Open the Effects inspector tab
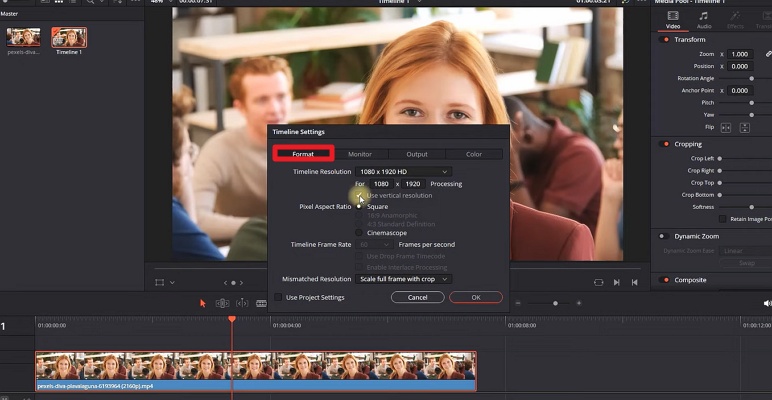Screen dimensions: 772x400 (735, 20)
